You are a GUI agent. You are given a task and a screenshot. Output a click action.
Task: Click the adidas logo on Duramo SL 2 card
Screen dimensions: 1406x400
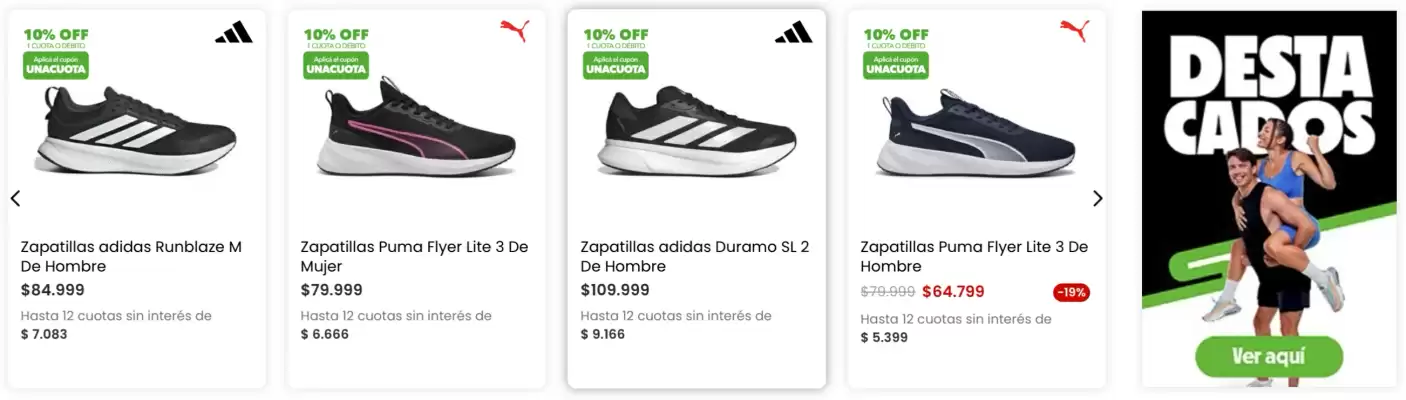793,33
